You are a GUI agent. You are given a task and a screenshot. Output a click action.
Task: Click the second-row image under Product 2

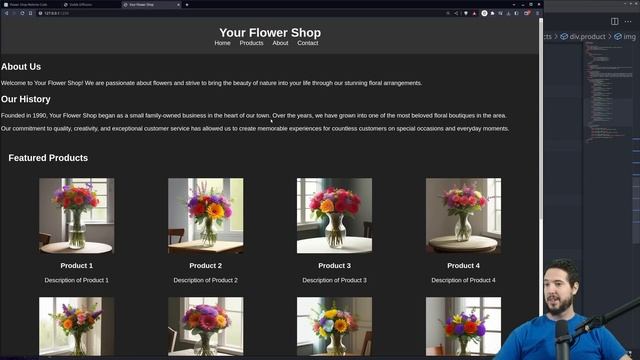(x=206, y=326)
